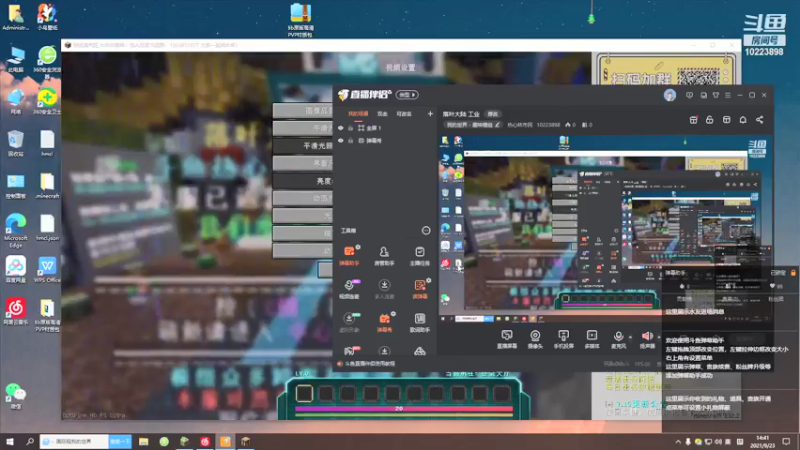Toggle visibility eye of 弹幕秀 source
The width and height of the screenshot is (800, 450).
[341, 140]
